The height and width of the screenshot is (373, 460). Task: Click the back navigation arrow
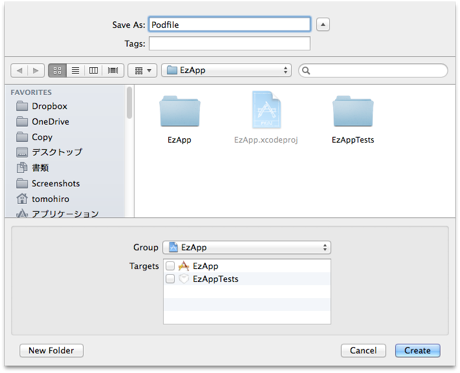[x=19, y=70]
